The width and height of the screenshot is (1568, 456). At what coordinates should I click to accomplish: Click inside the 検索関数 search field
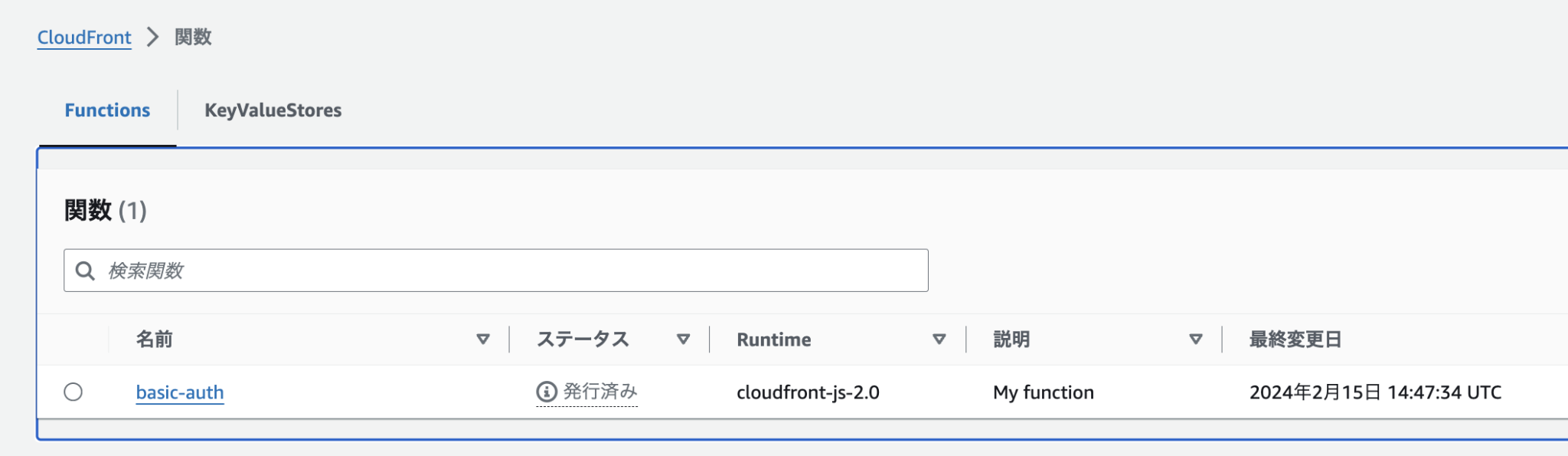(x=459, y=270)
